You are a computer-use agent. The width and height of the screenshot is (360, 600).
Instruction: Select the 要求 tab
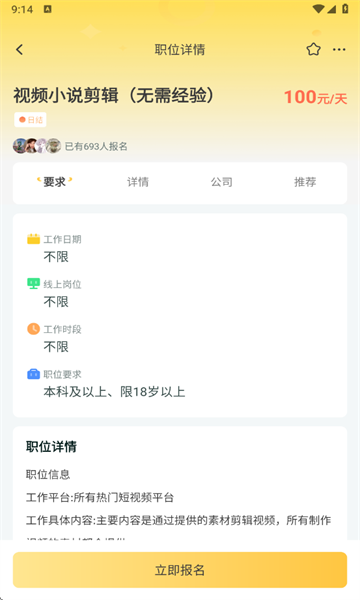(x=54, y=182)
